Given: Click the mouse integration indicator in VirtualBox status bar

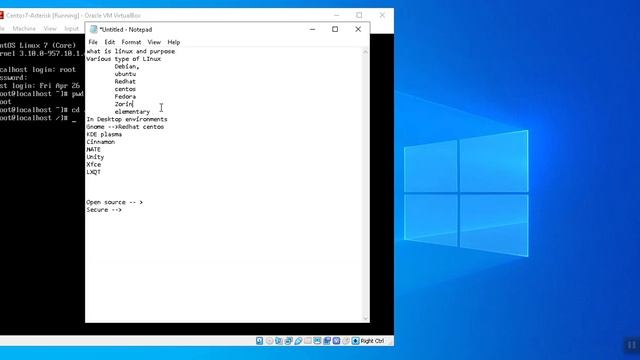Looking at the screenshot, I should [x=346, y=341].
